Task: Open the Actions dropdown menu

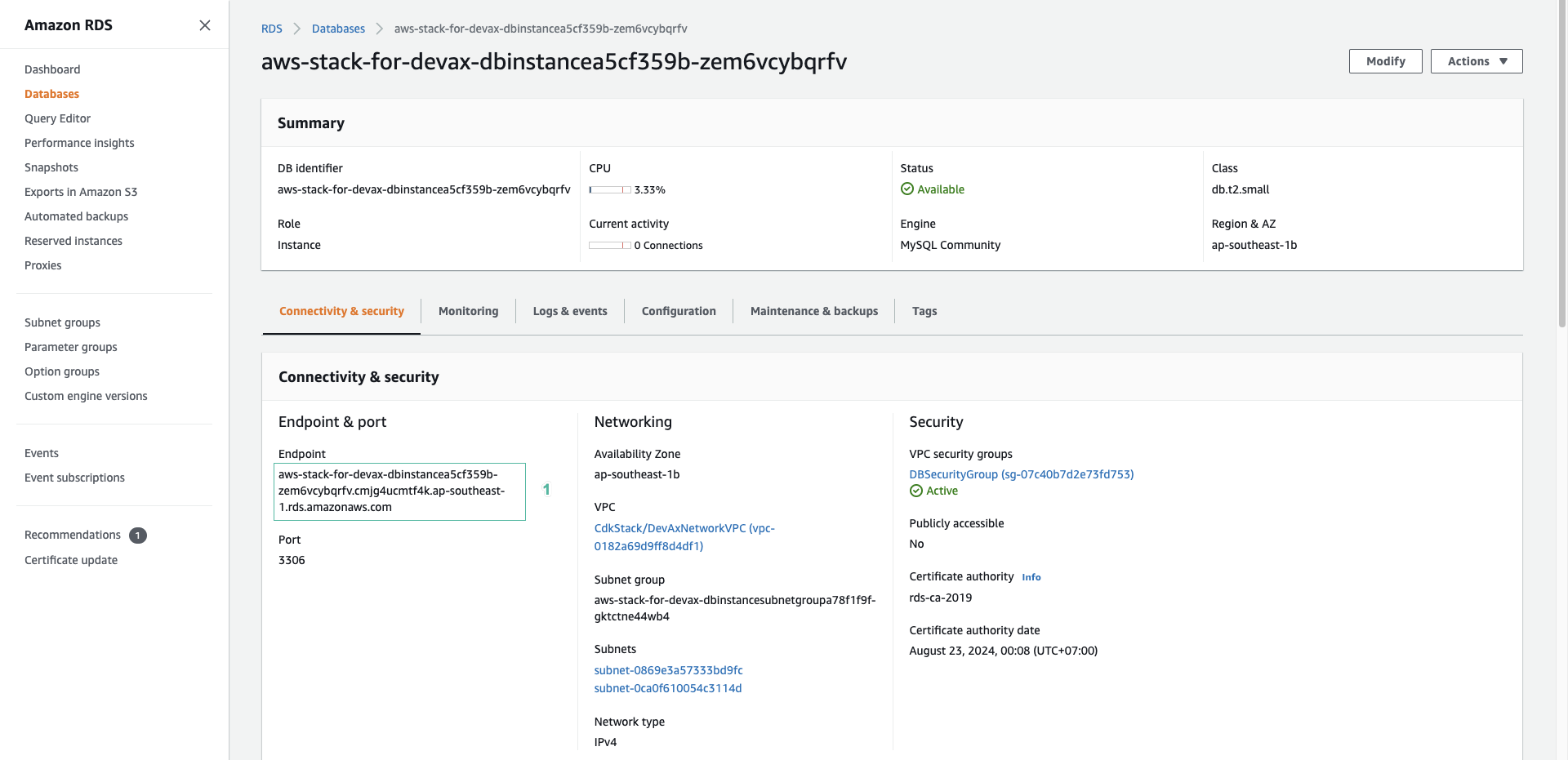Action: coord(1477,61)
